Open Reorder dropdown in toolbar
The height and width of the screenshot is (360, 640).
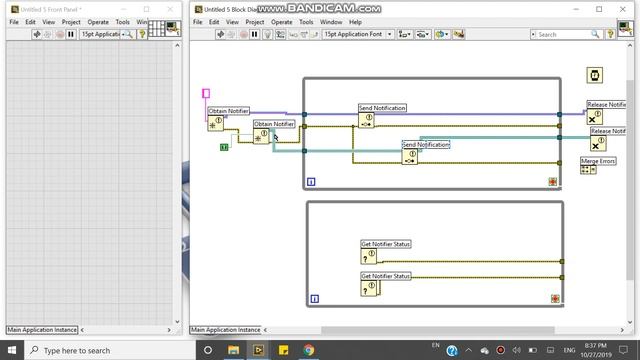[x=442, y=34]
